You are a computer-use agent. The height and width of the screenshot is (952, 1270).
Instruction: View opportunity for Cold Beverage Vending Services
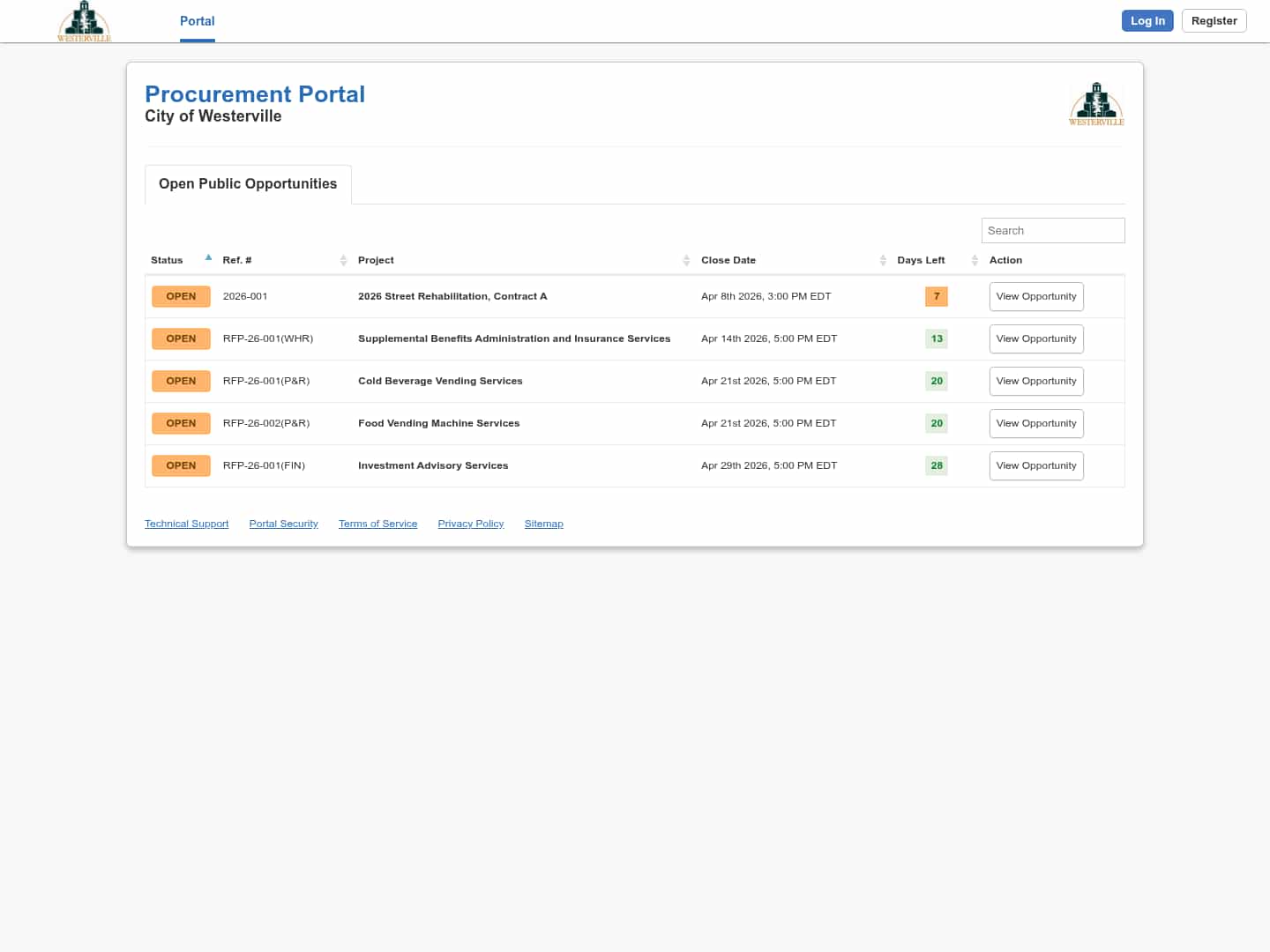[x=1035, y=381]
